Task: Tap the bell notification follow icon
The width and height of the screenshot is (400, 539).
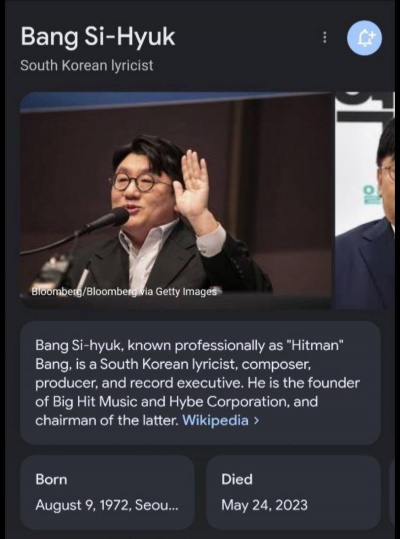Action: [x=365, y=38]
